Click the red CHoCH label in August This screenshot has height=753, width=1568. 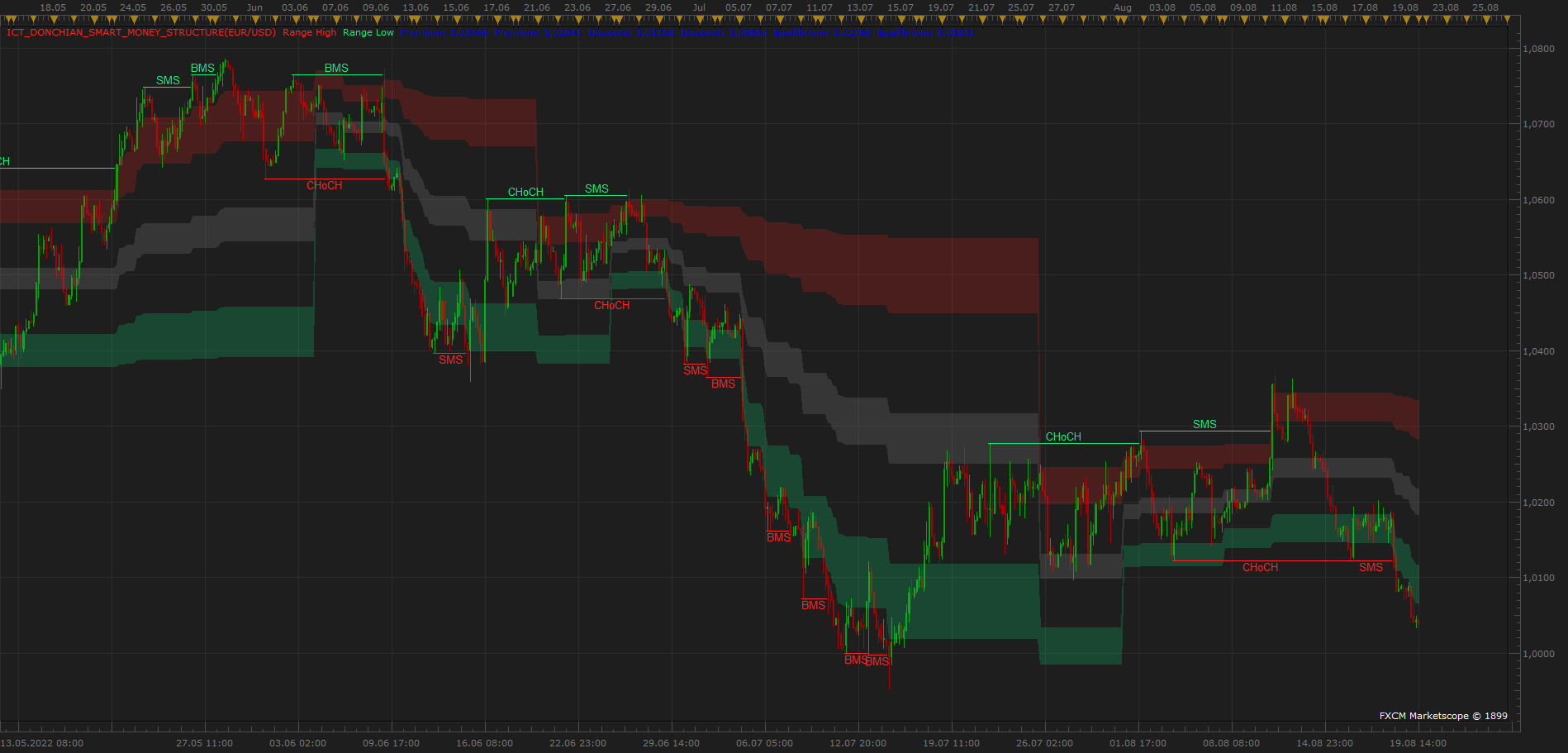click(1260, 567)
